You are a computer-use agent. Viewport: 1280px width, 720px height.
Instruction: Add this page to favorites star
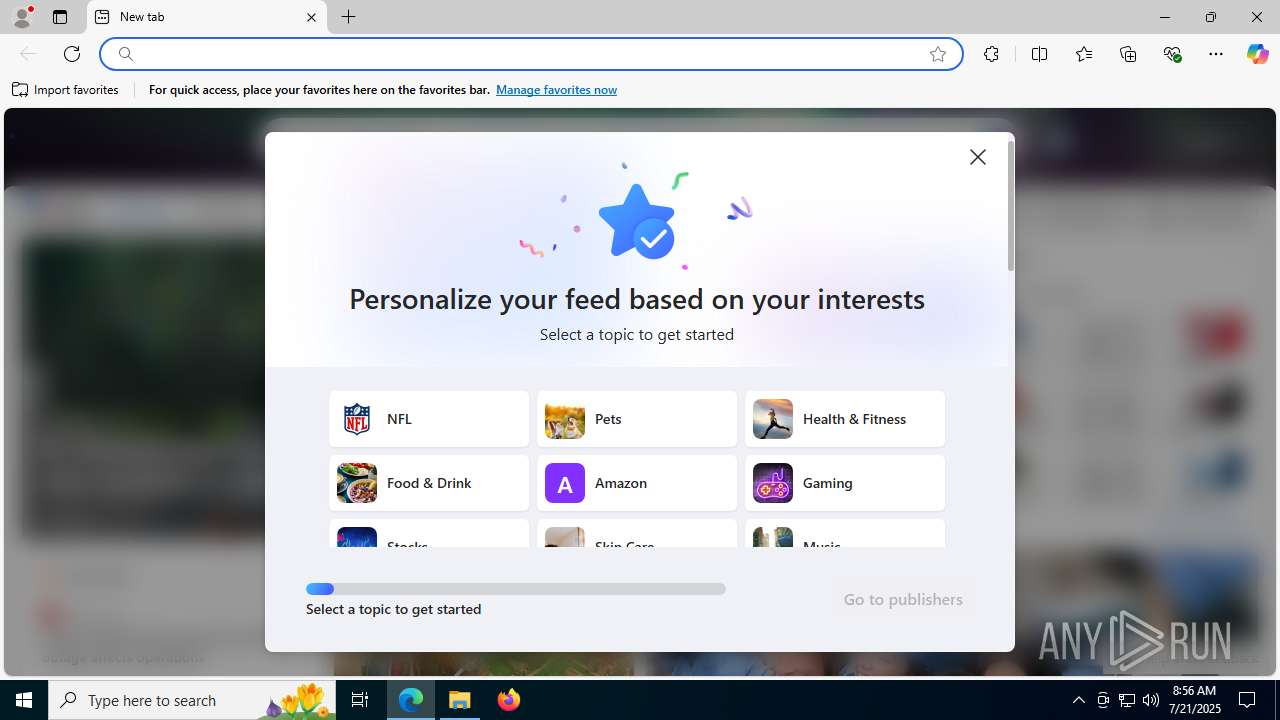tap(938, 54)
